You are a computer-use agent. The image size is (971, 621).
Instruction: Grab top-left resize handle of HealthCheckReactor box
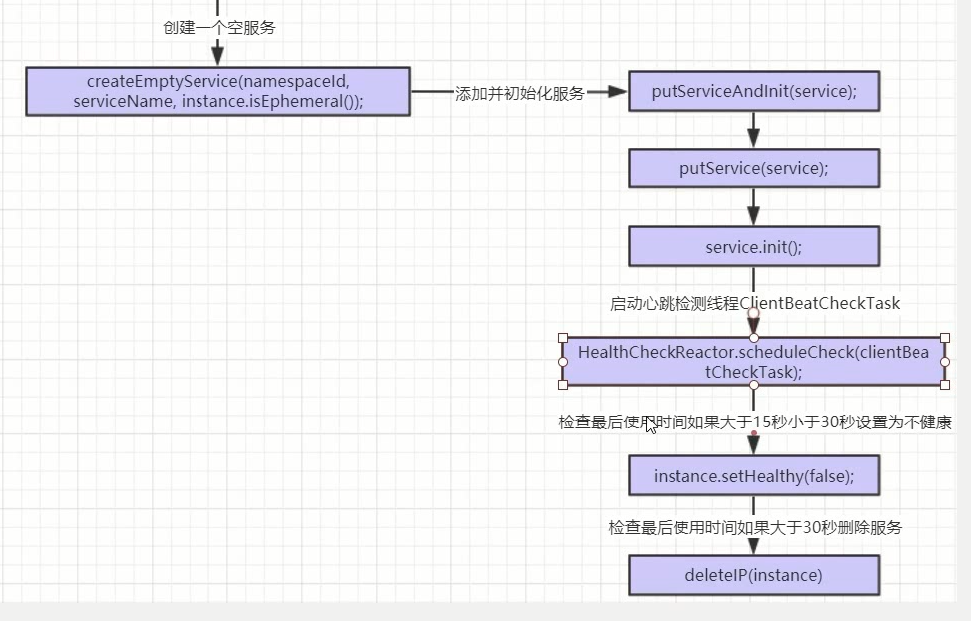(x=563, y=338)
